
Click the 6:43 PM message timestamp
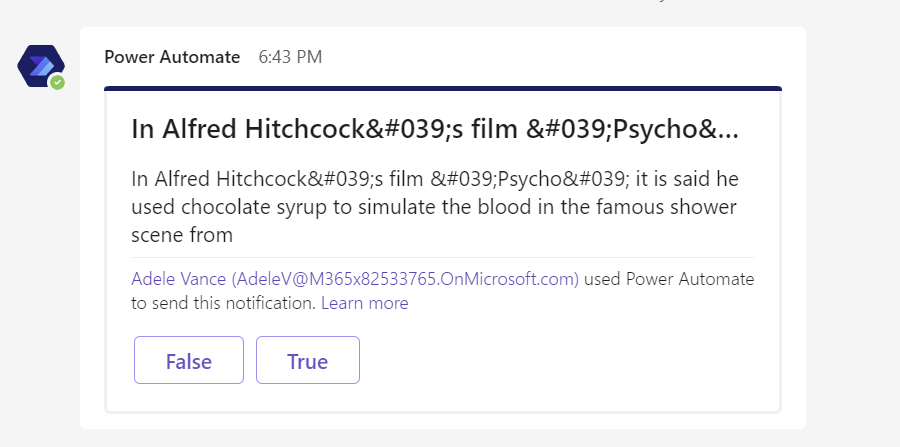coord(290,57)
